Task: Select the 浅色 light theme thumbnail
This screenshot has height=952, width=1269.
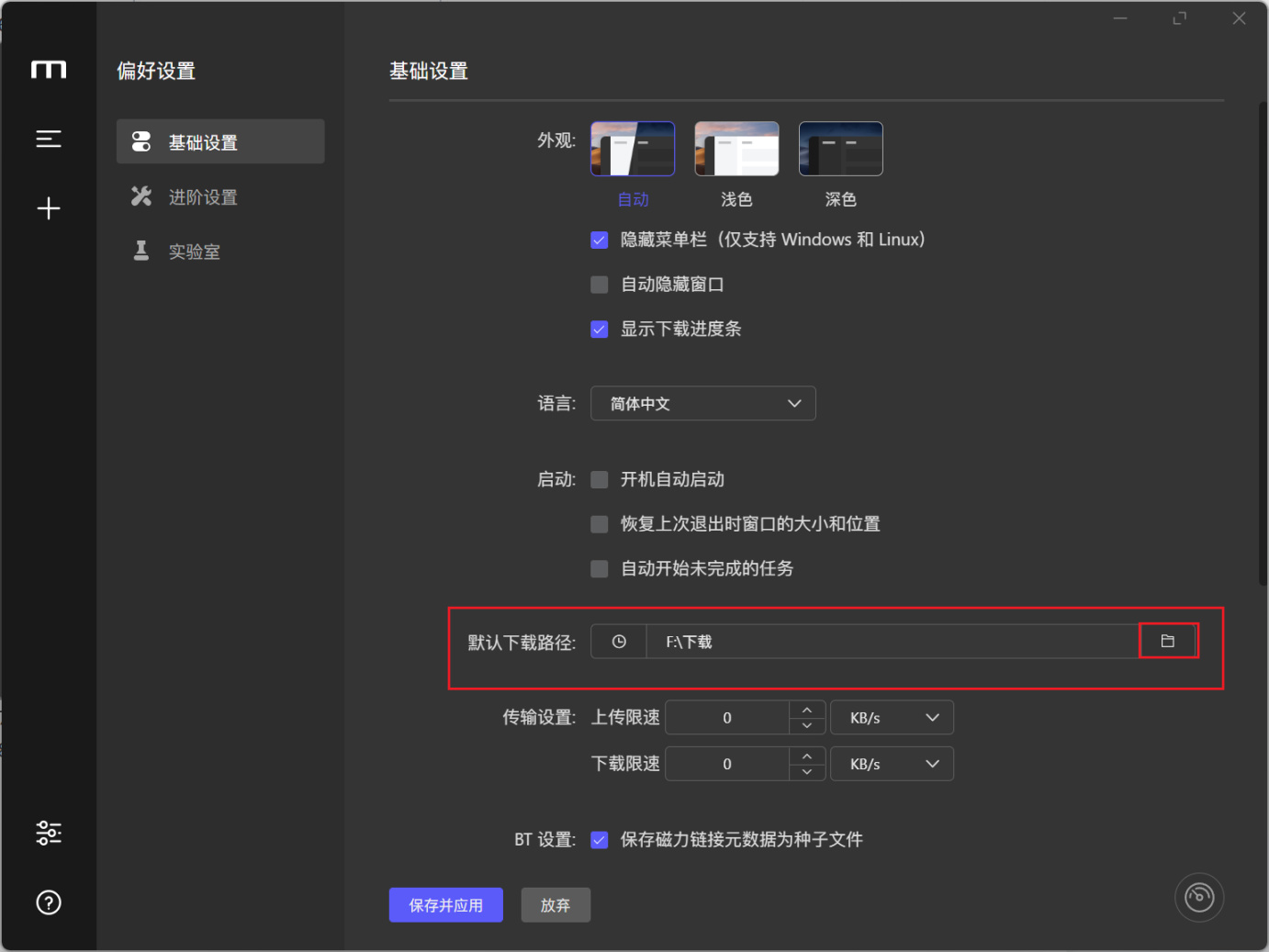Action: (x=736, y=149)
